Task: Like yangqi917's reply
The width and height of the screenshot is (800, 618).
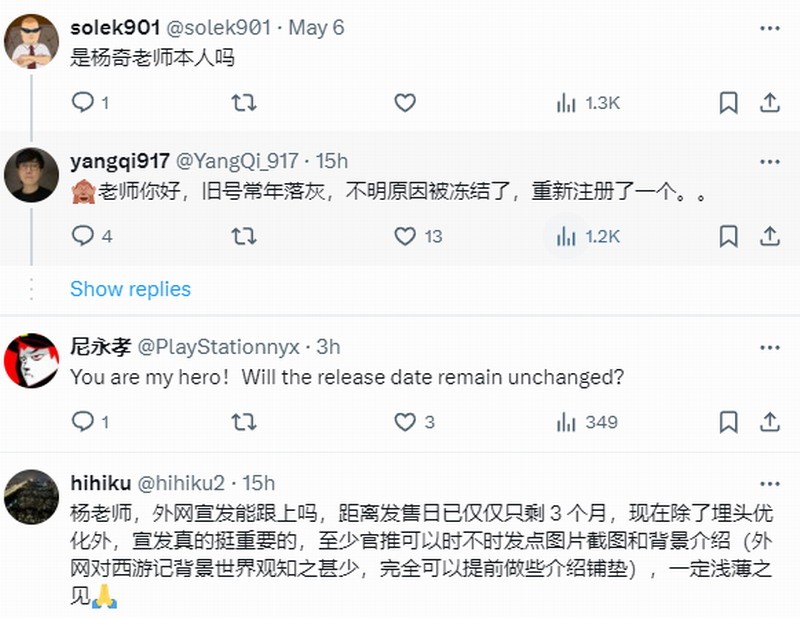Action: coord(404,236)
